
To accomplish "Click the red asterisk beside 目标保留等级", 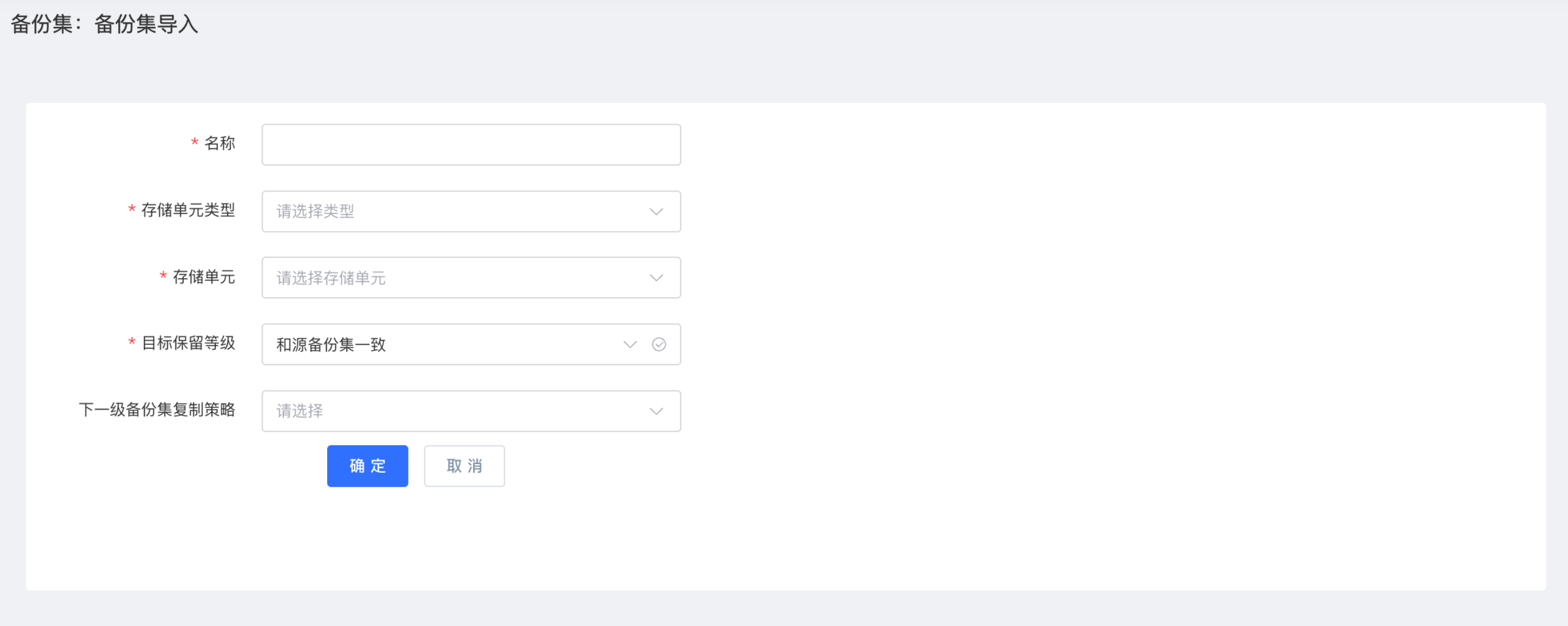I will coord(132,342).
